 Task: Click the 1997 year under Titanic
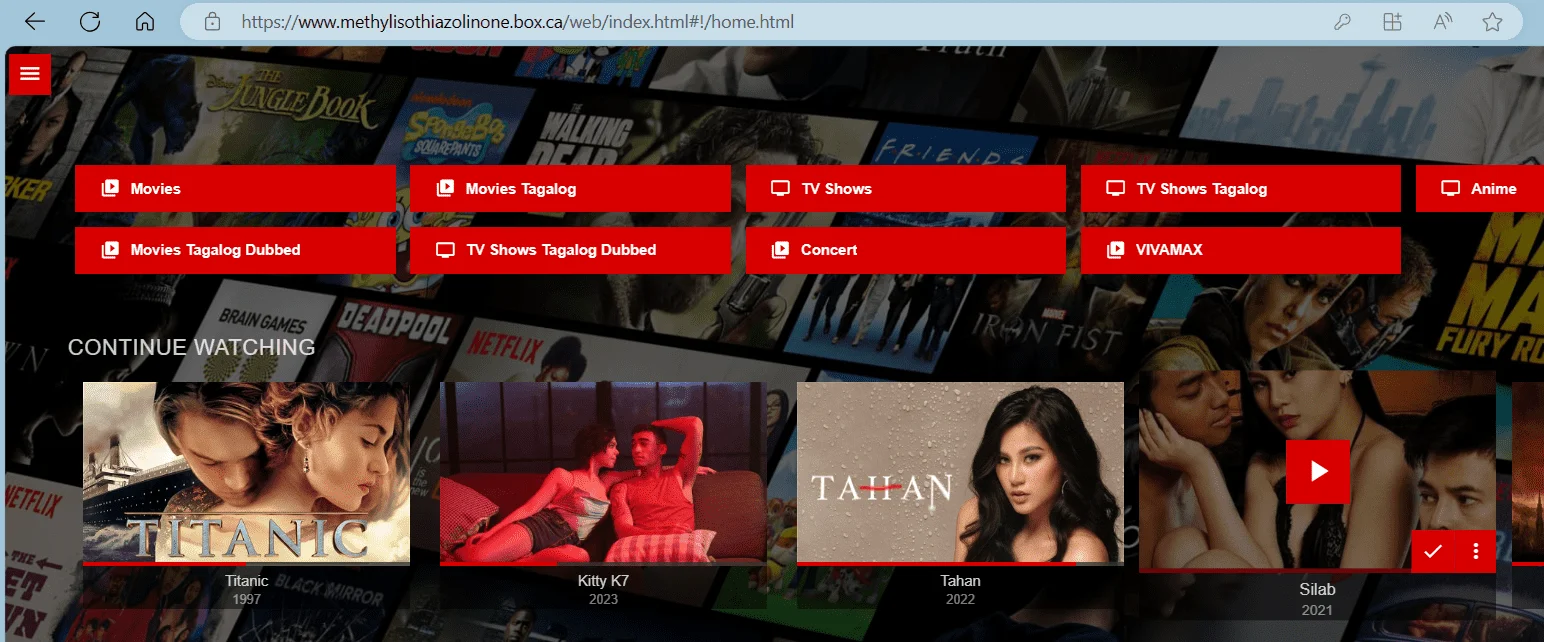pos(246,599)
